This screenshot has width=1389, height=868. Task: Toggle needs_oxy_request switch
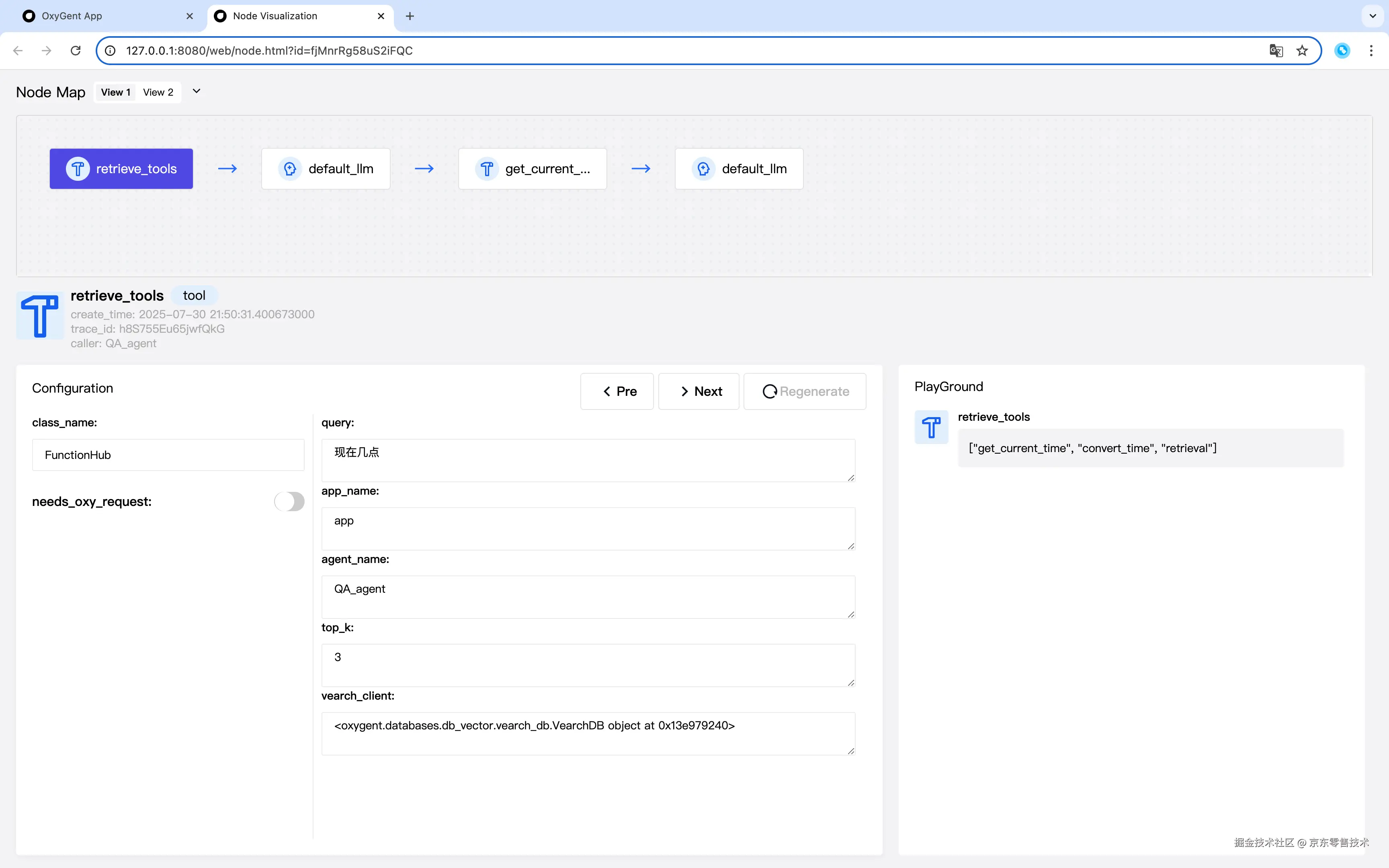(x=289, y=501)
